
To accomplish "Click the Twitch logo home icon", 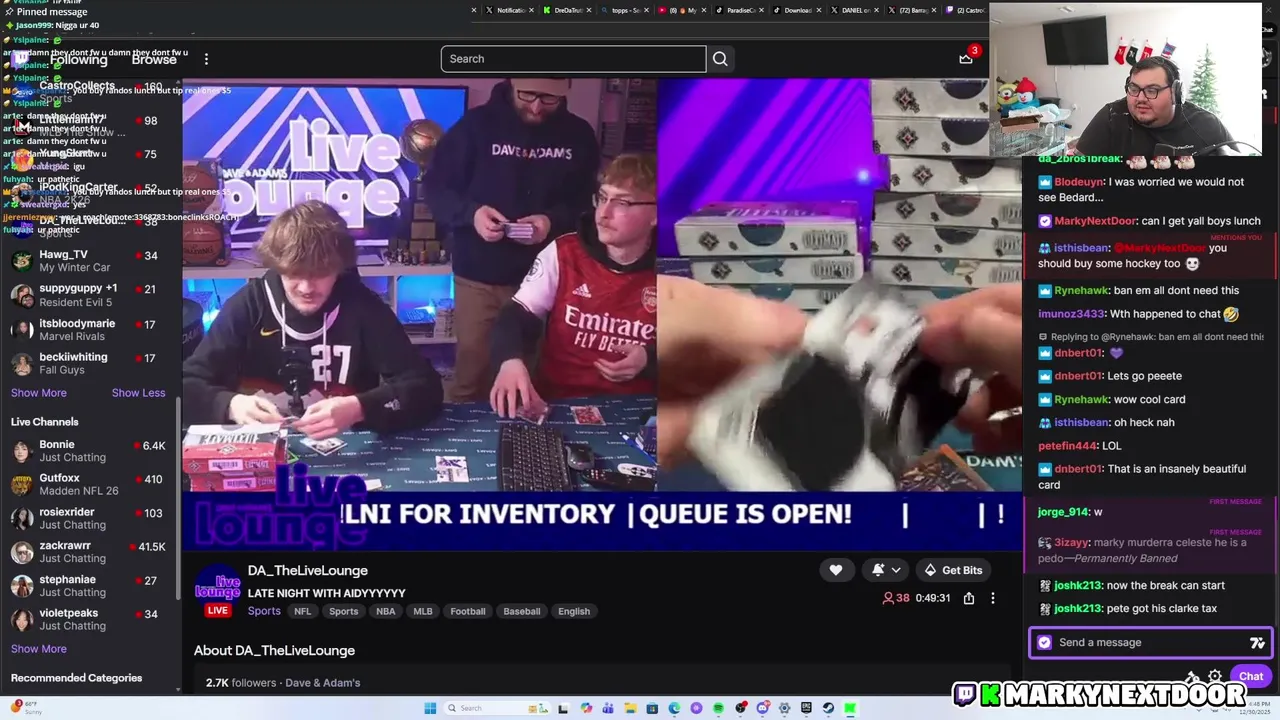I will 21,59.
